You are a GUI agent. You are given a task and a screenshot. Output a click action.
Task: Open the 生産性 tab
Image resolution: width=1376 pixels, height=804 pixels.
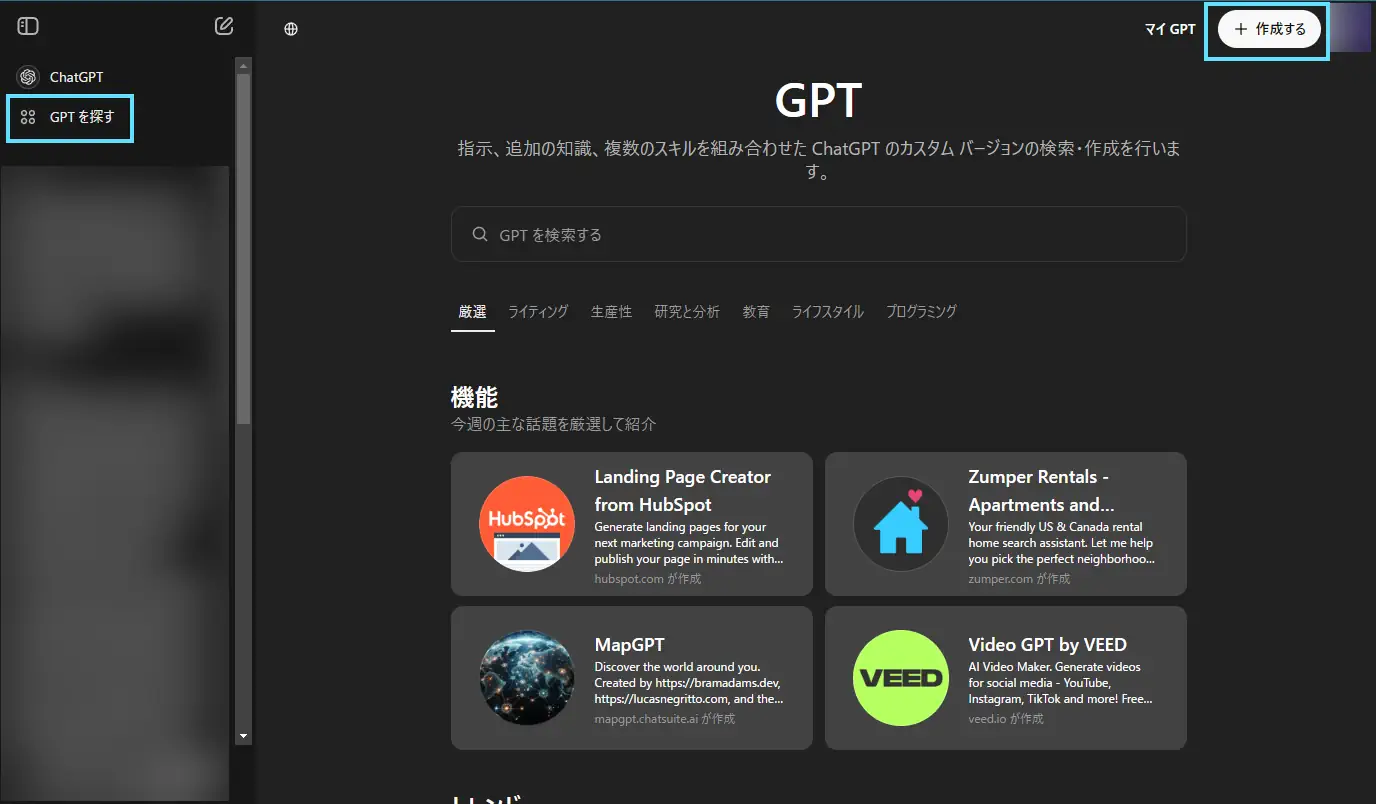point(611,312)
